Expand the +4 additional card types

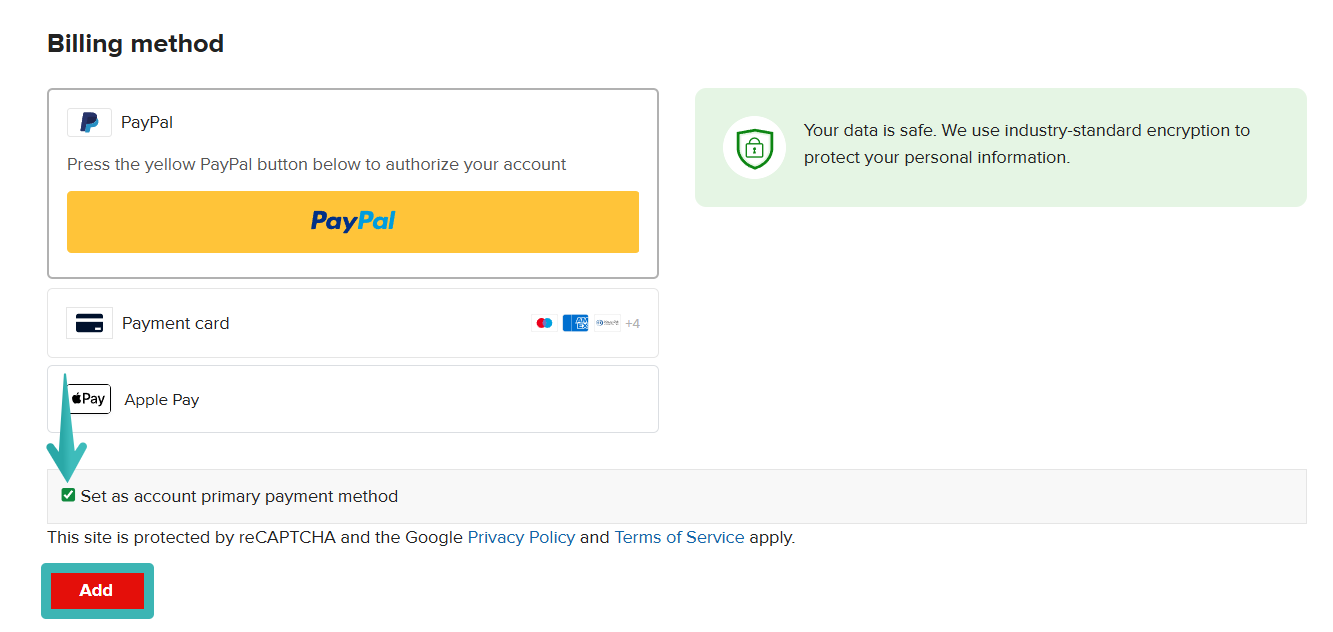[x=631, y=322]
